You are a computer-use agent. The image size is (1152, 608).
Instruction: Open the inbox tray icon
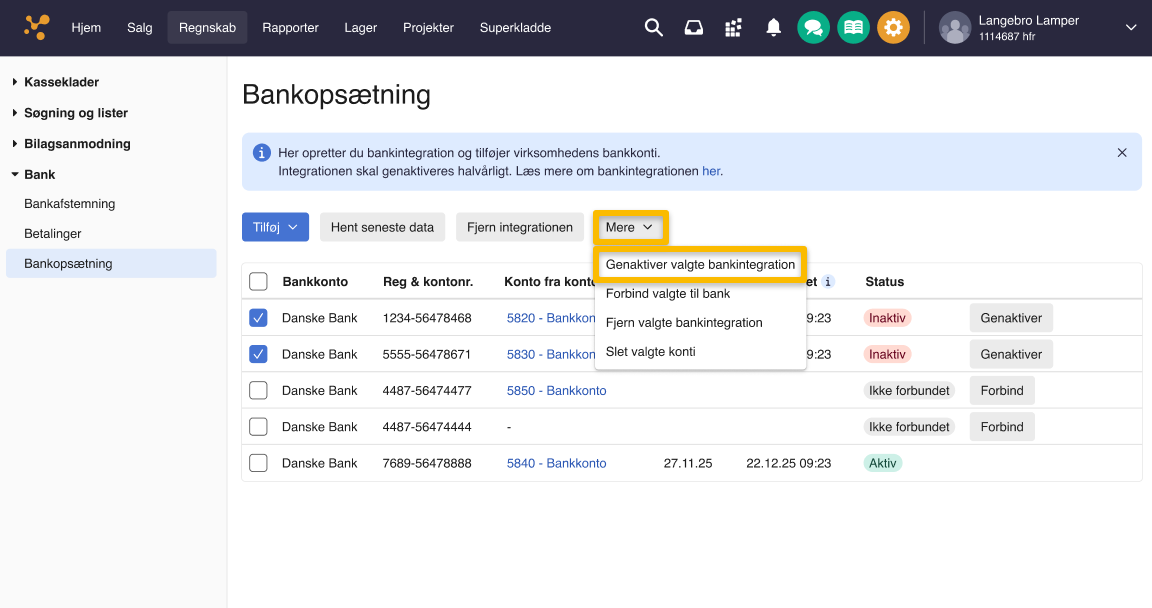pyautogui.click(x=693, y=28)
